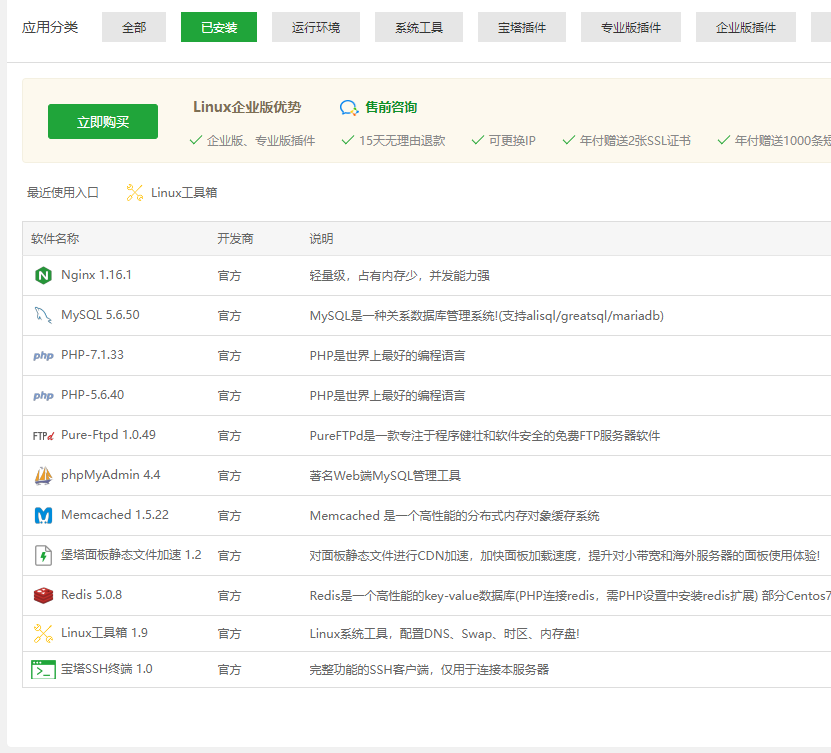Click the 软件名称 column header
This screenshot has height=753, width=831.
[55, 238]
